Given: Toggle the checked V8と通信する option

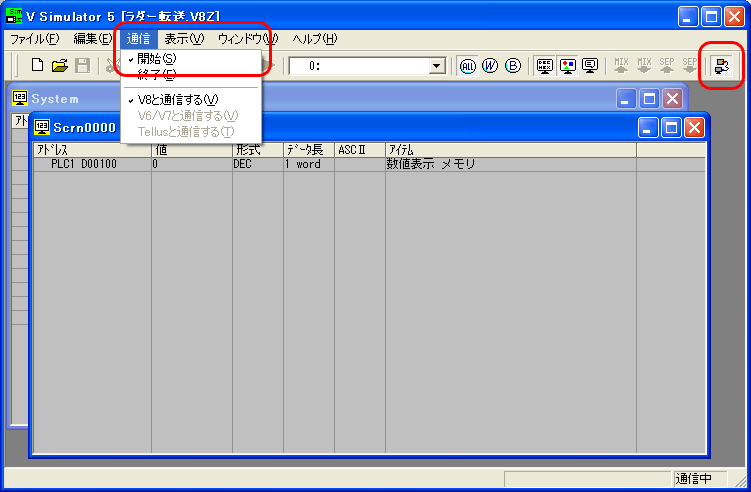Looking at the screenshot, I should (x=178, y=99).
